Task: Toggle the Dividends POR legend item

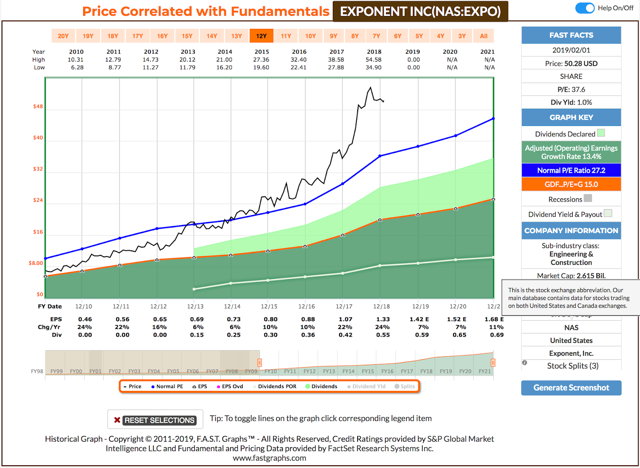Action: tap(274, 386)
